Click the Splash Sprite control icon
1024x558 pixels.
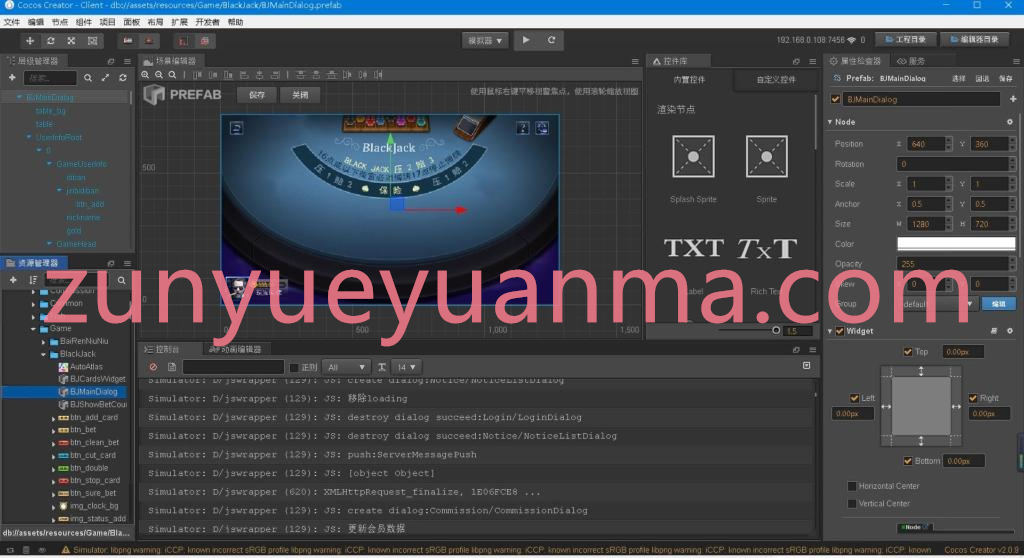tap(693, 157)
